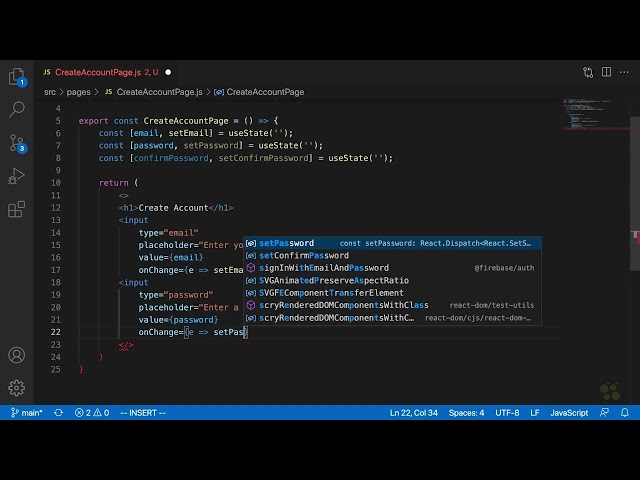Click the main branch in status bar
The image size is (640, 480).
pos(27,413)
